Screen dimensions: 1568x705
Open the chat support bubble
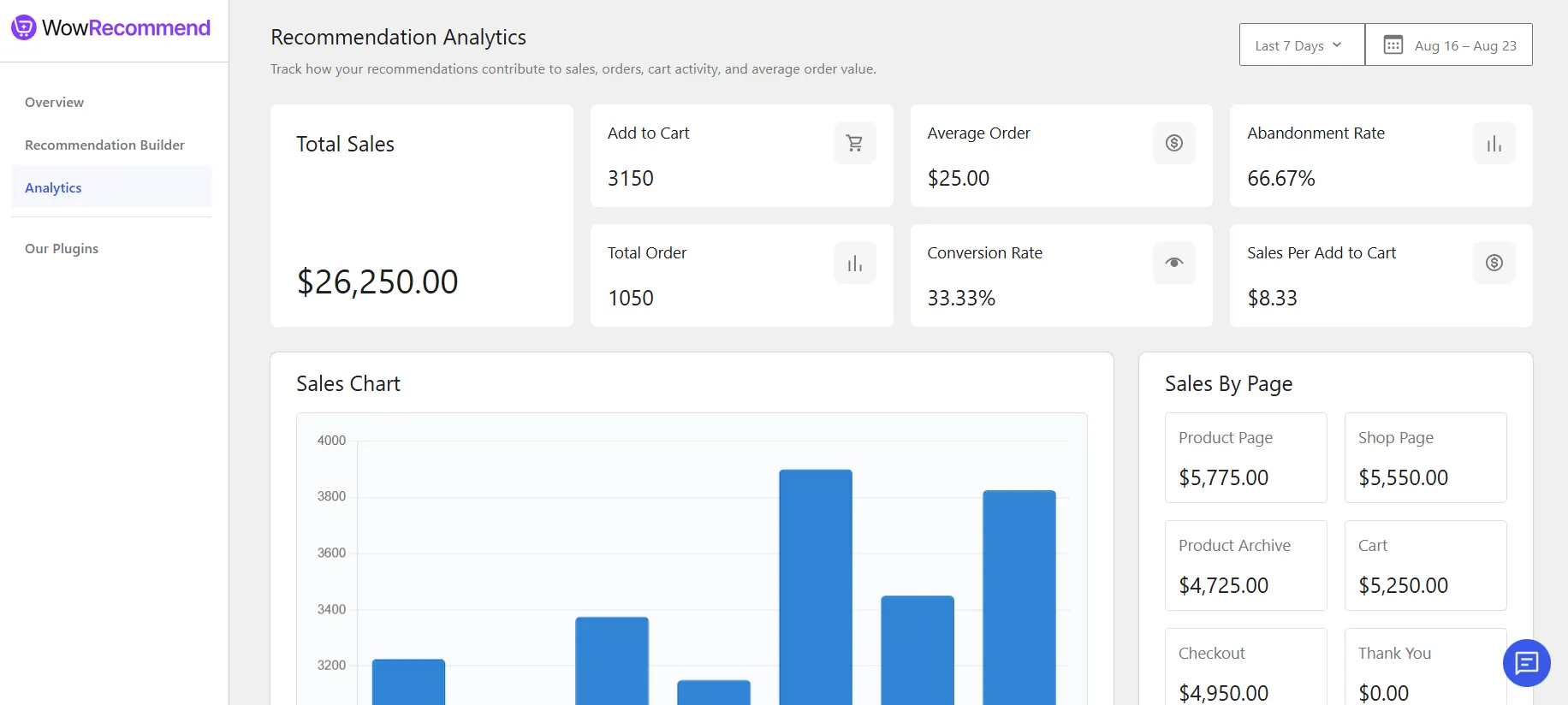pos(1527,663)
